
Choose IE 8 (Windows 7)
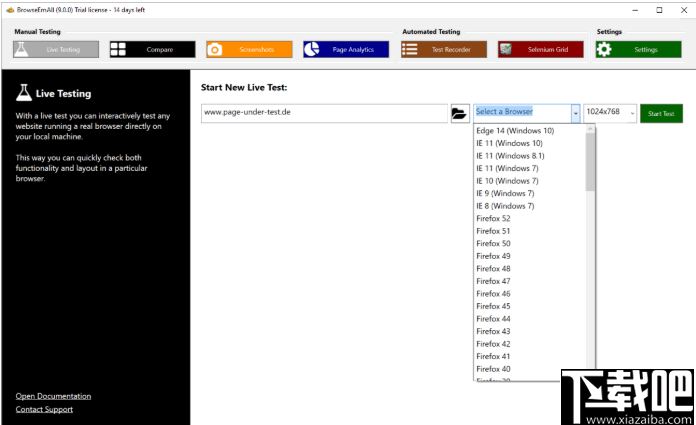coord(530,206)
